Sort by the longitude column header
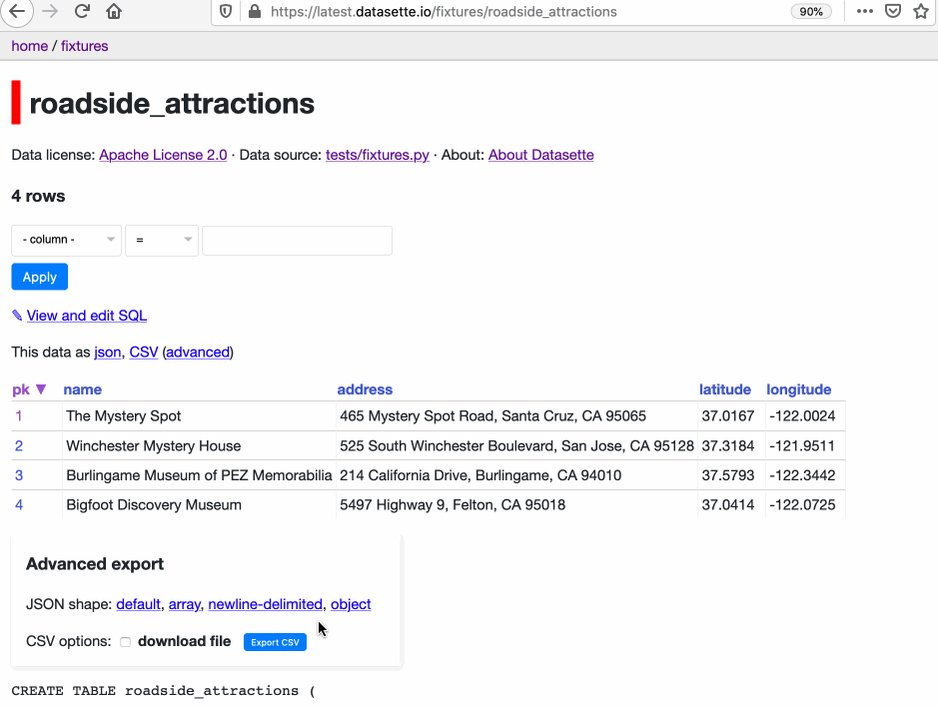Image resolution: width=938 pixels, height=707 pixels. (799, 389)
